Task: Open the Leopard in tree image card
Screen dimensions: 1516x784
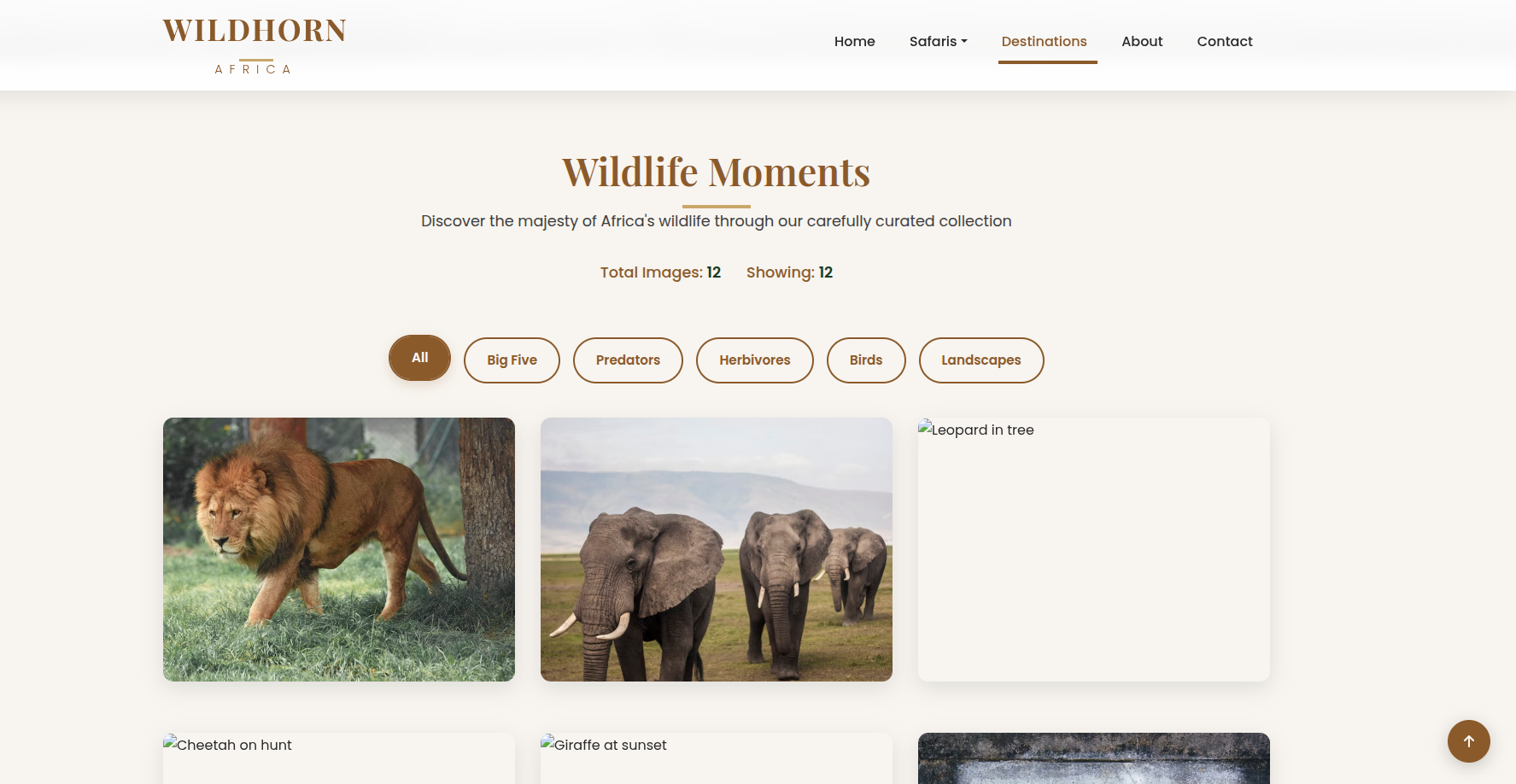Action: point(1094,549)
